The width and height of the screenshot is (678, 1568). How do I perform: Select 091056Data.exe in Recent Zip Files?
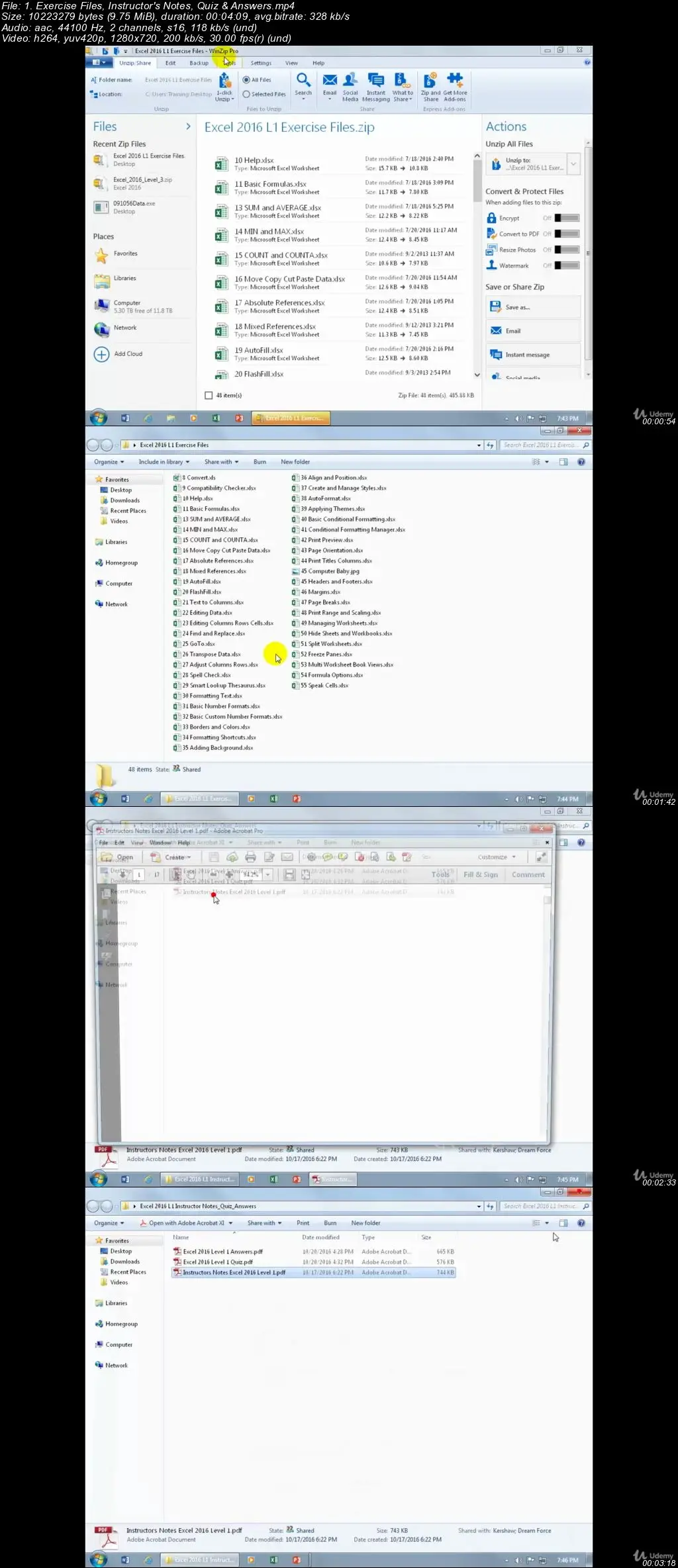click(124, 207)
